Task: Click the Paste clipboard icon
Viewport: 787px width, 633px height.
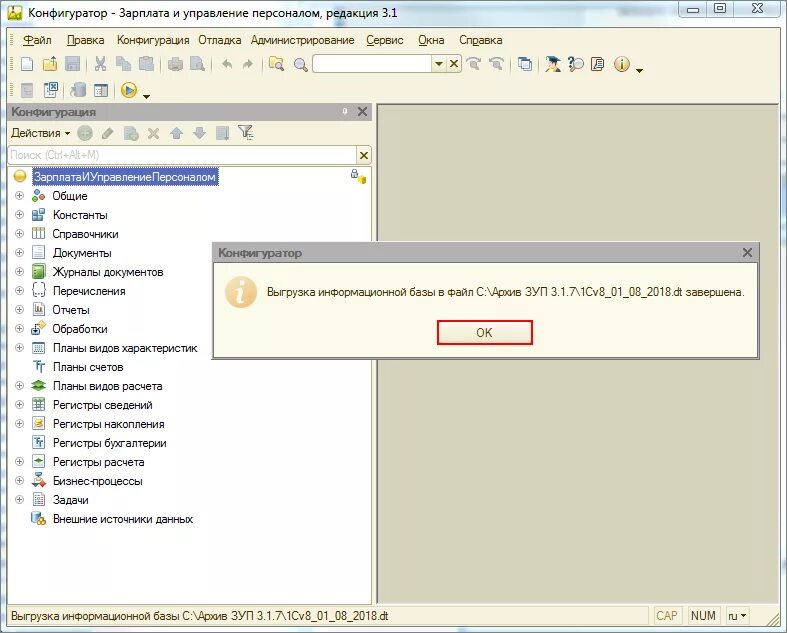Action: pyautogui.click(x=146, y=64)
